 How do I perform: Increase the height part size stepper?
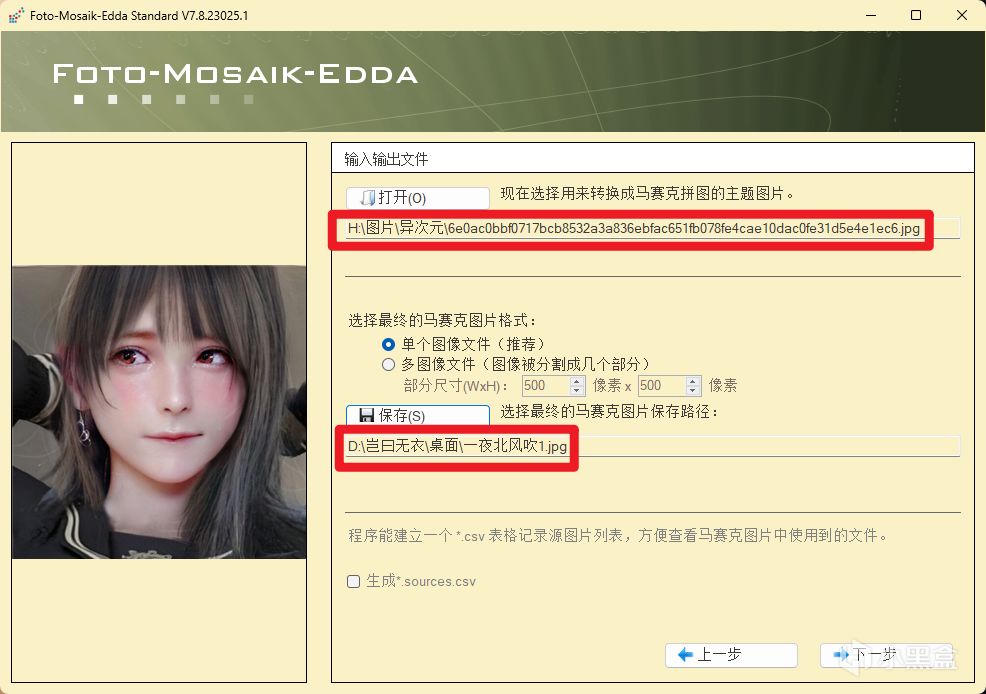[x=692, y=381]
